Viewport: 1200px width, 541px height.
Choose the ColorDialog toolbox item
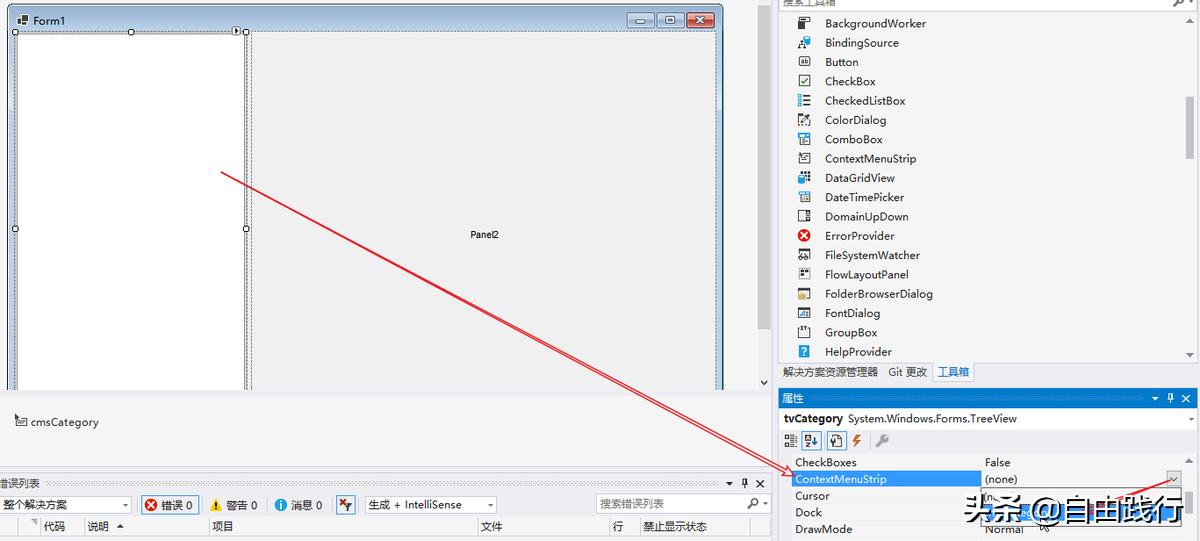click(855, 120)
